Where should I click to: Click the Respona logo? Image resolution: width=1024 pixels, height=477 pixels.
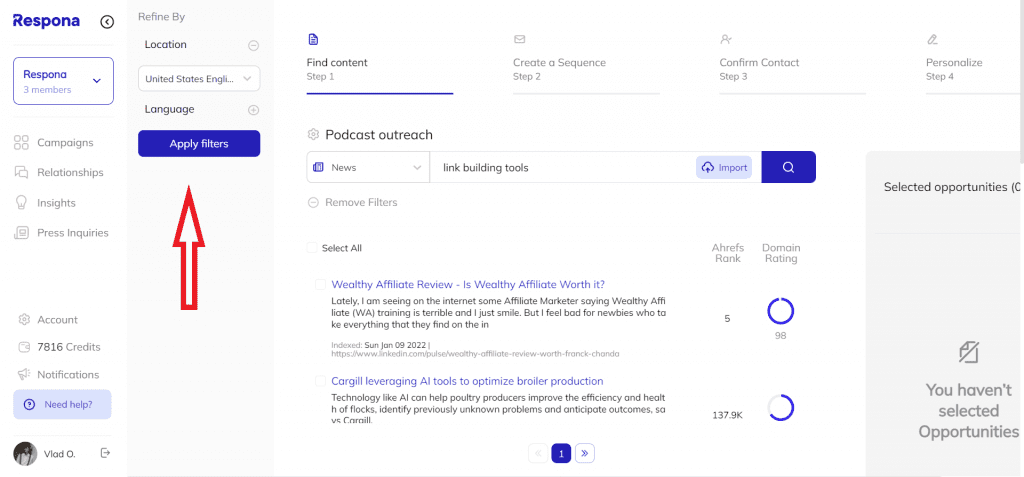[x=46, y=21]
